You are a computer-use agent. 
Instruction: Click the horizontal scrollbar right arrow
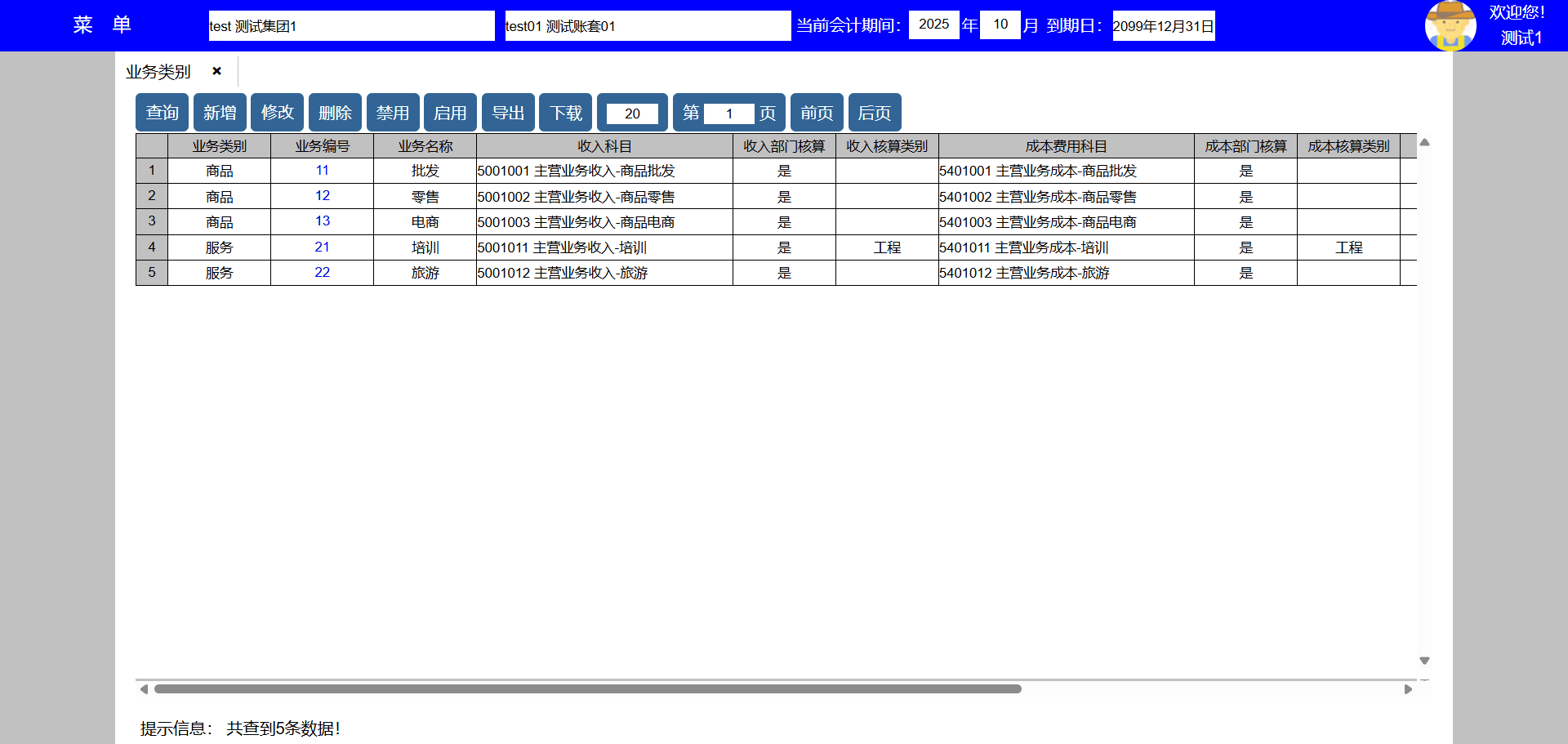(1408, 689)
